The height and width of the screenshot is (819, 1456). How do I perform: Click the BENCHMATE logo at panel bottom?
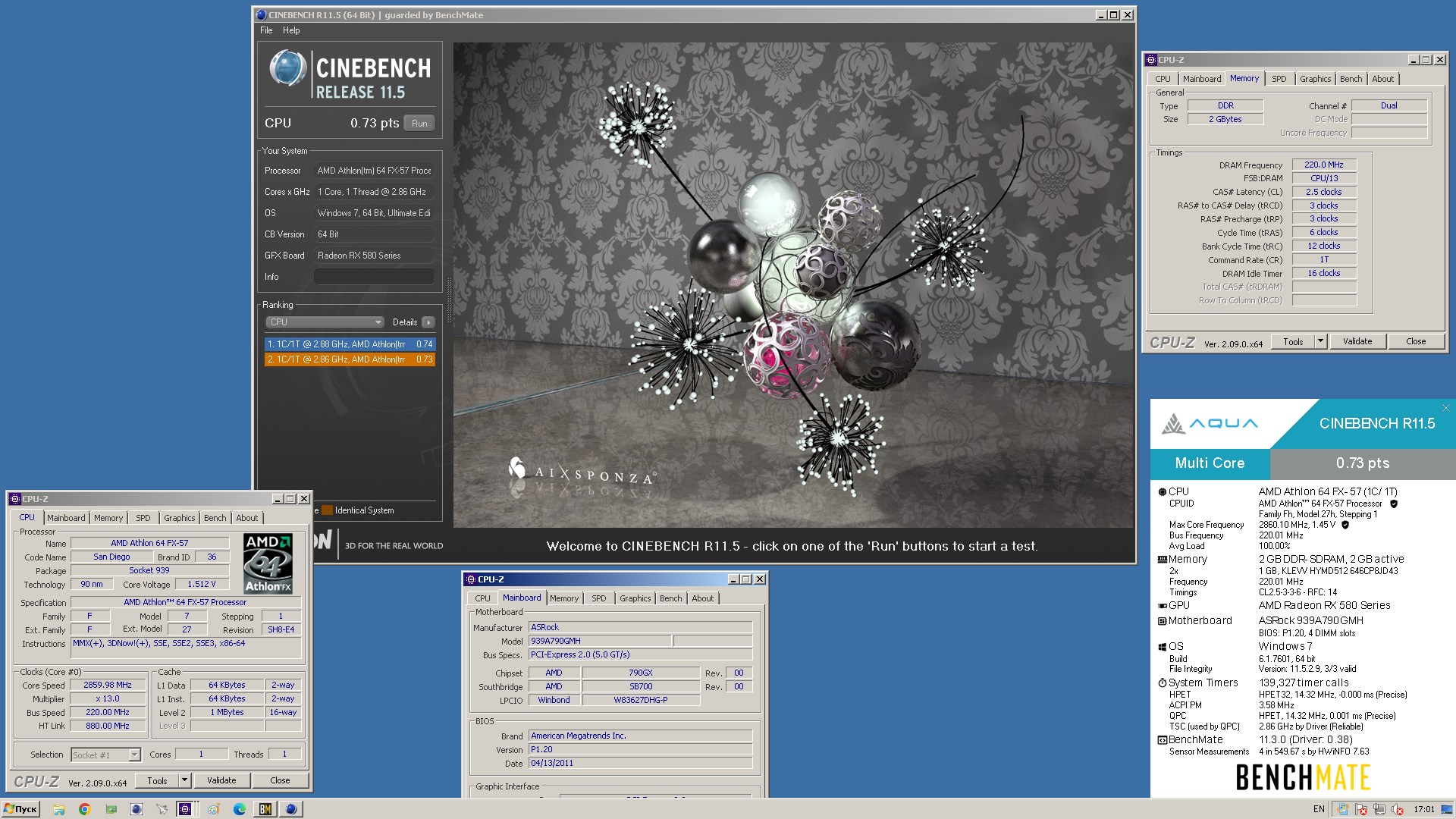(1302, 777)
